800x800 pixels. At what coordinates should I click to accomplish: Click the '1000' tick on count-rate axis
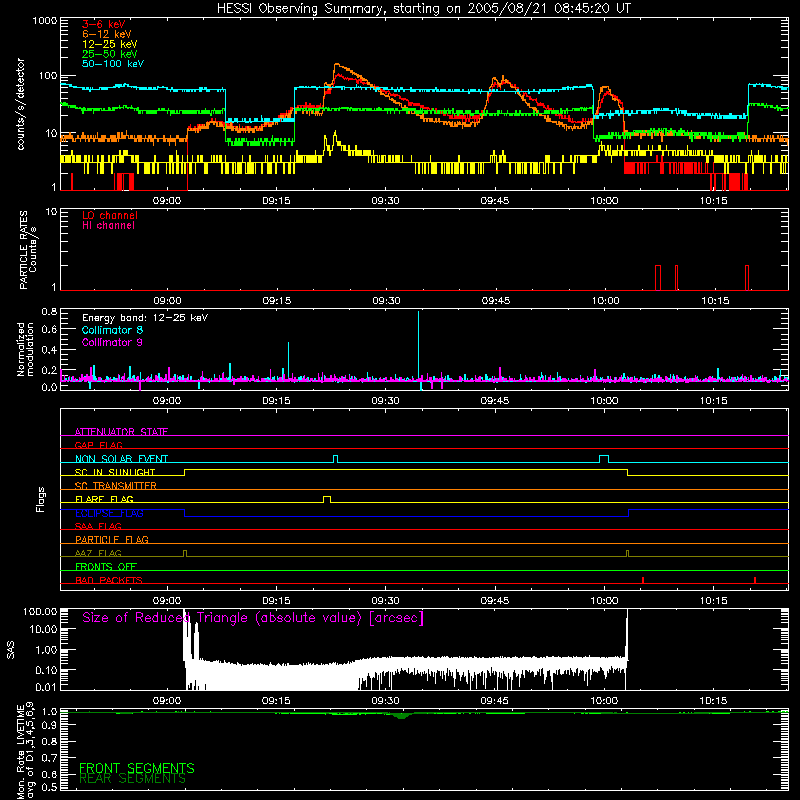44,21
